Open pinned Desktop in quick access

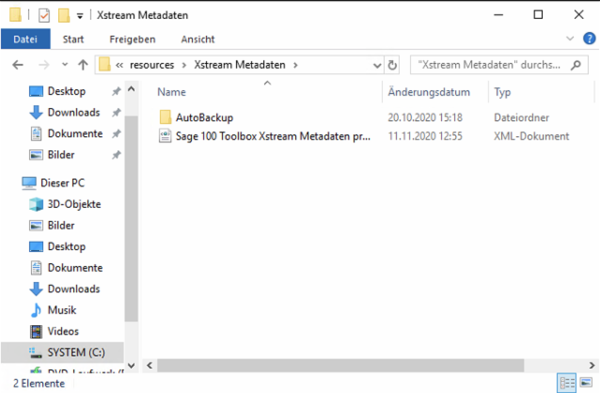67,91
